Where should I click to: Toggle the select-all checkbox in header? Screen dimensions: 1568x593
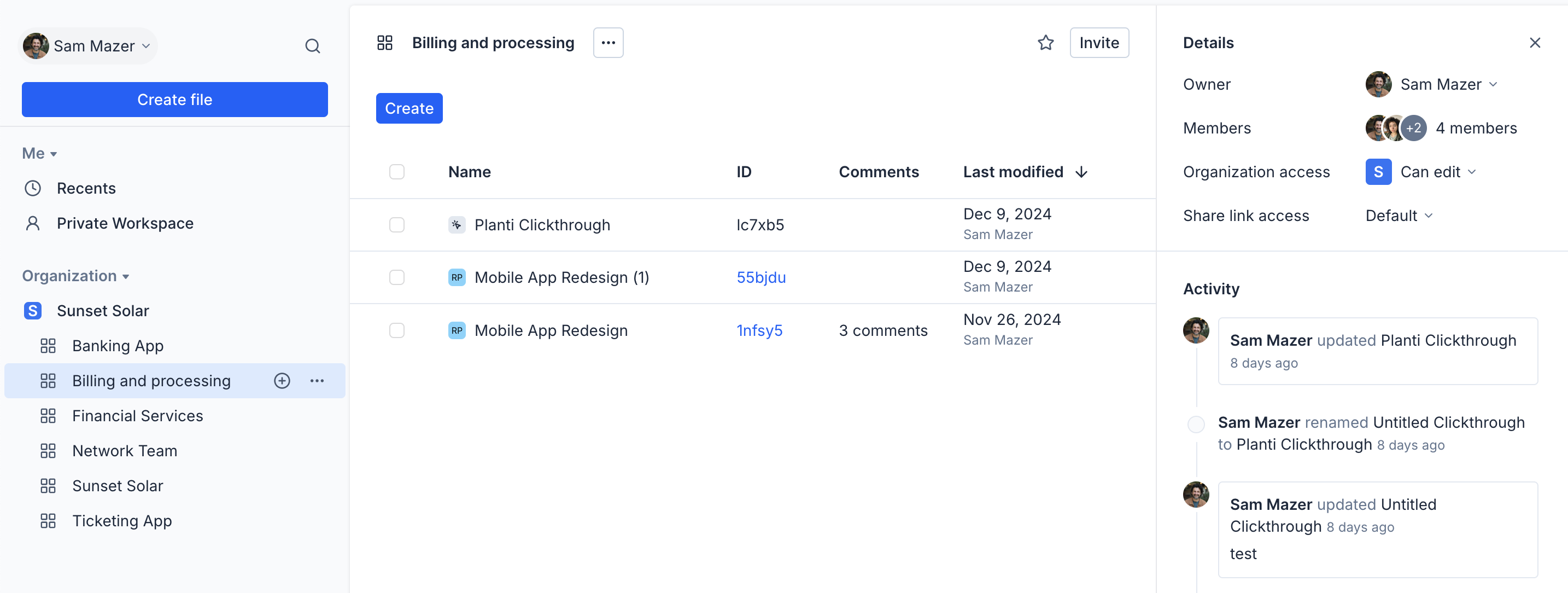(396, 172)
